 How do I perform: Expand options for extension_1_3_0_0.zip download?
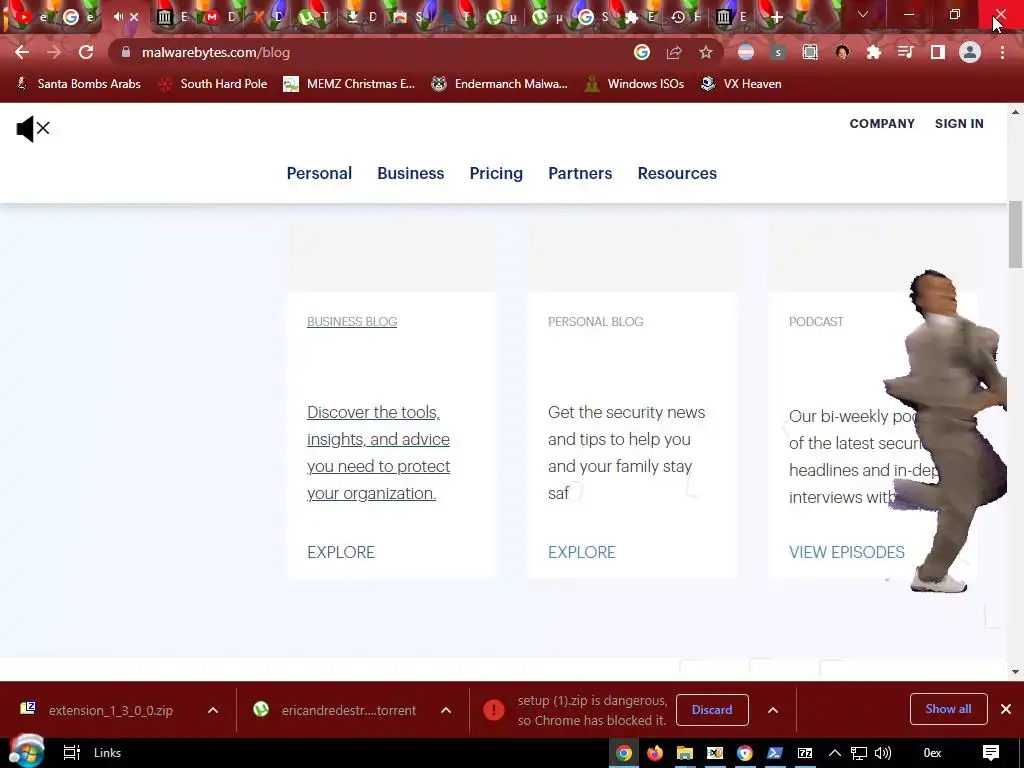[213, 710]
